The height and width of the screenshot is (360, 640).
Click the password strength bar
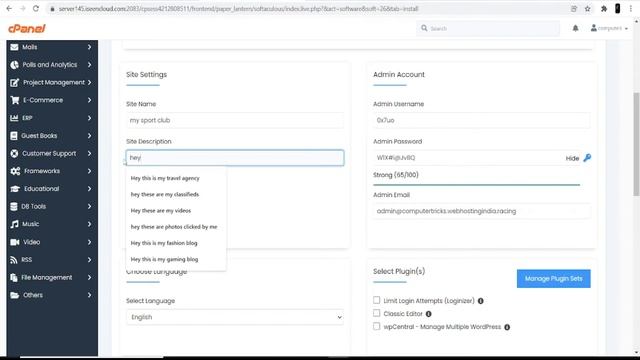pos(476,185)
